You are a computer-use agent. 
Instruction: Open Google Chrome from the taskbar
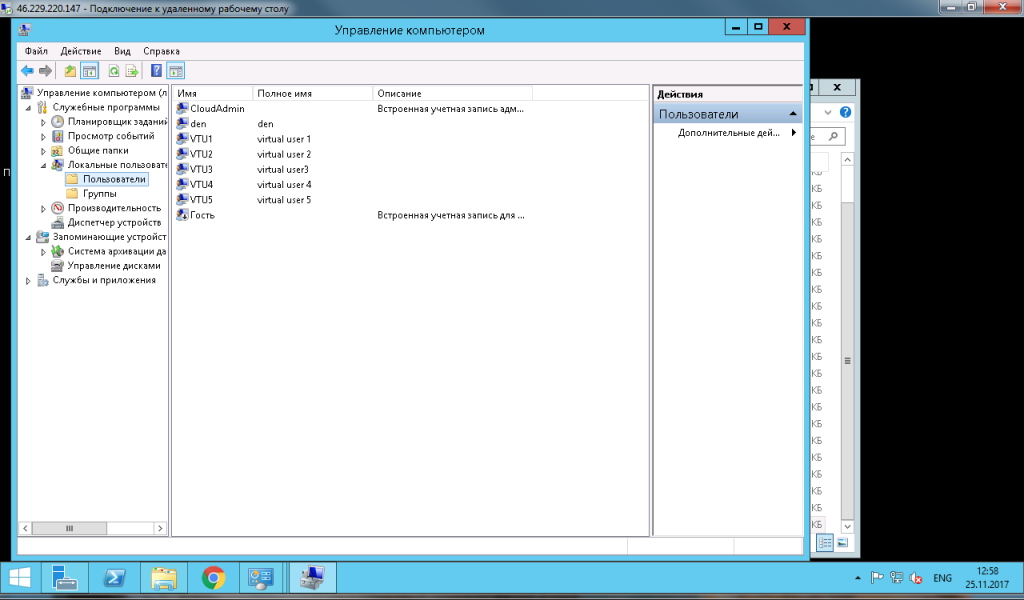click(213, 578)
